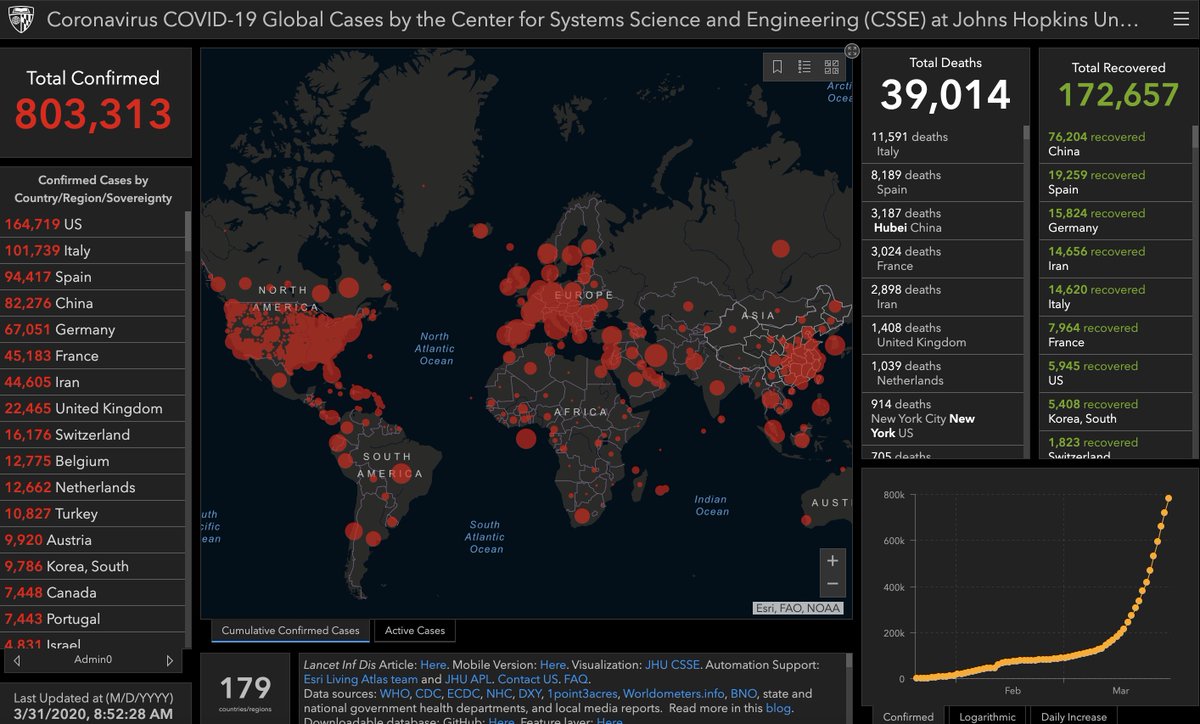Select the 22,465 United Kingdom row
This screenshot has width=1200, height=724.
92,408
